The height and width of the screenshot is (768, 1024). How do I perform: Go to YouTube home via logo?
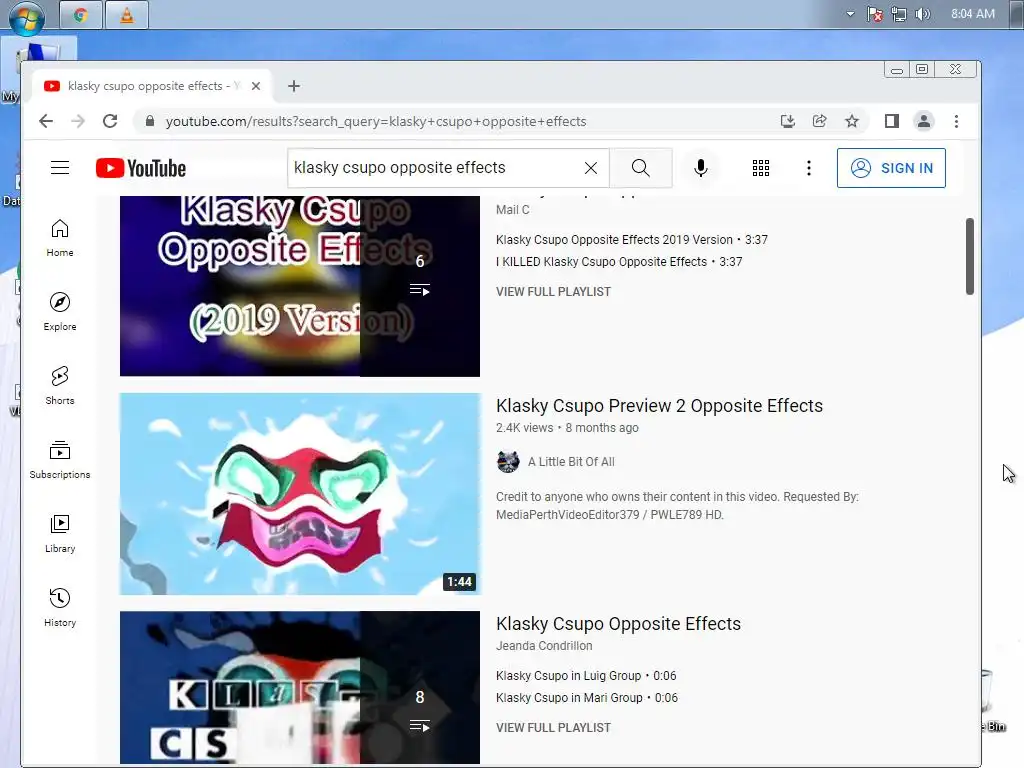pyautogui.click(x=140, y=168)
